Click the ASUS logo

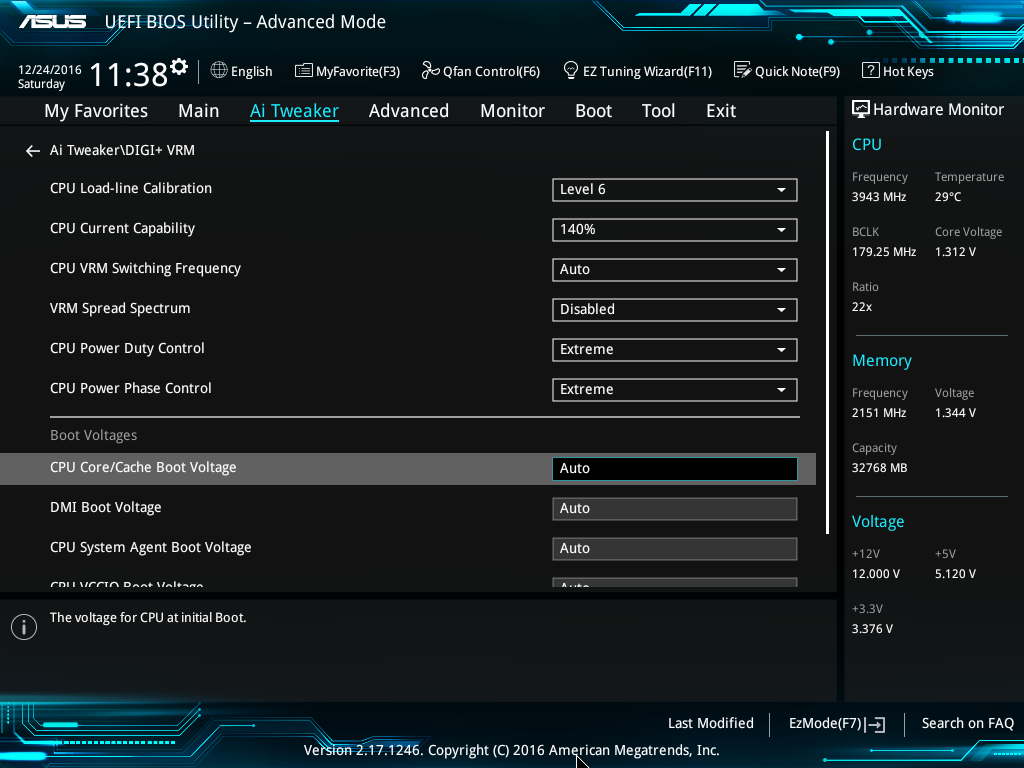click(53, 22)
